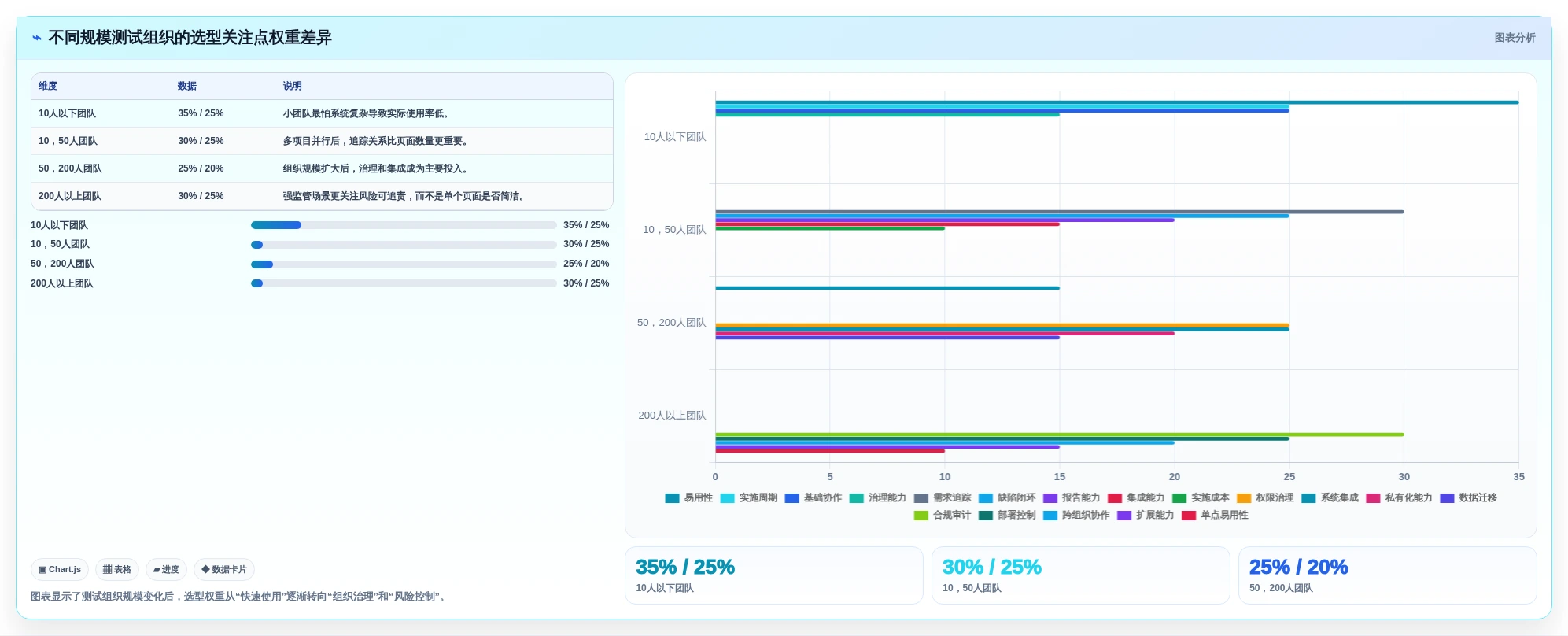This screenshot has height=636, width=1568.
Task: Open the 25% / 20% data card
Action: pos(1387,575)
